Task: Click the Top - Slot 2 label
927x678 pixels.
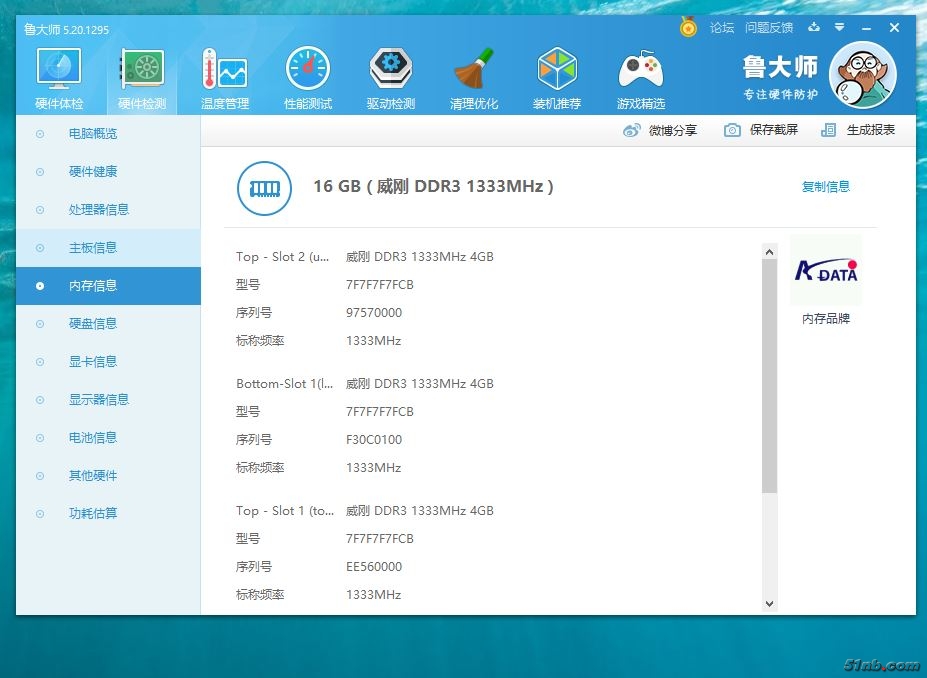Action: (x=283, y=257)
